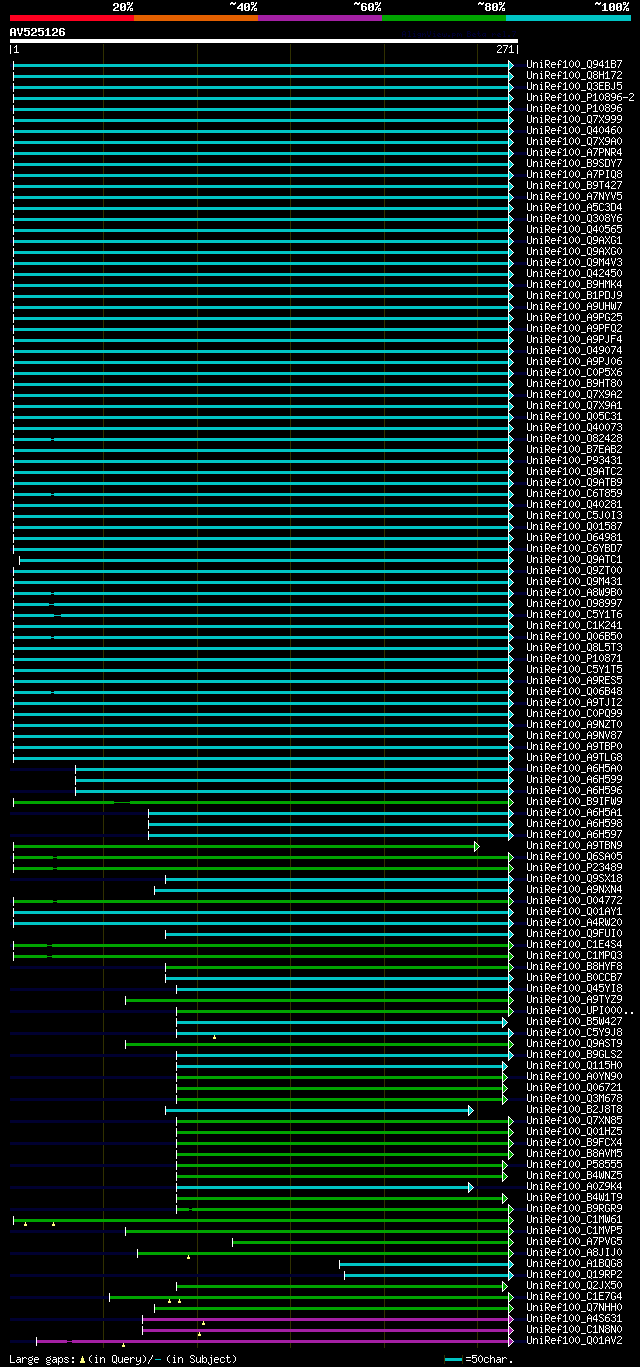Select the UniRef100_Q40460 label
This screenshot has height=1367, width=640.
coord(574,130)
